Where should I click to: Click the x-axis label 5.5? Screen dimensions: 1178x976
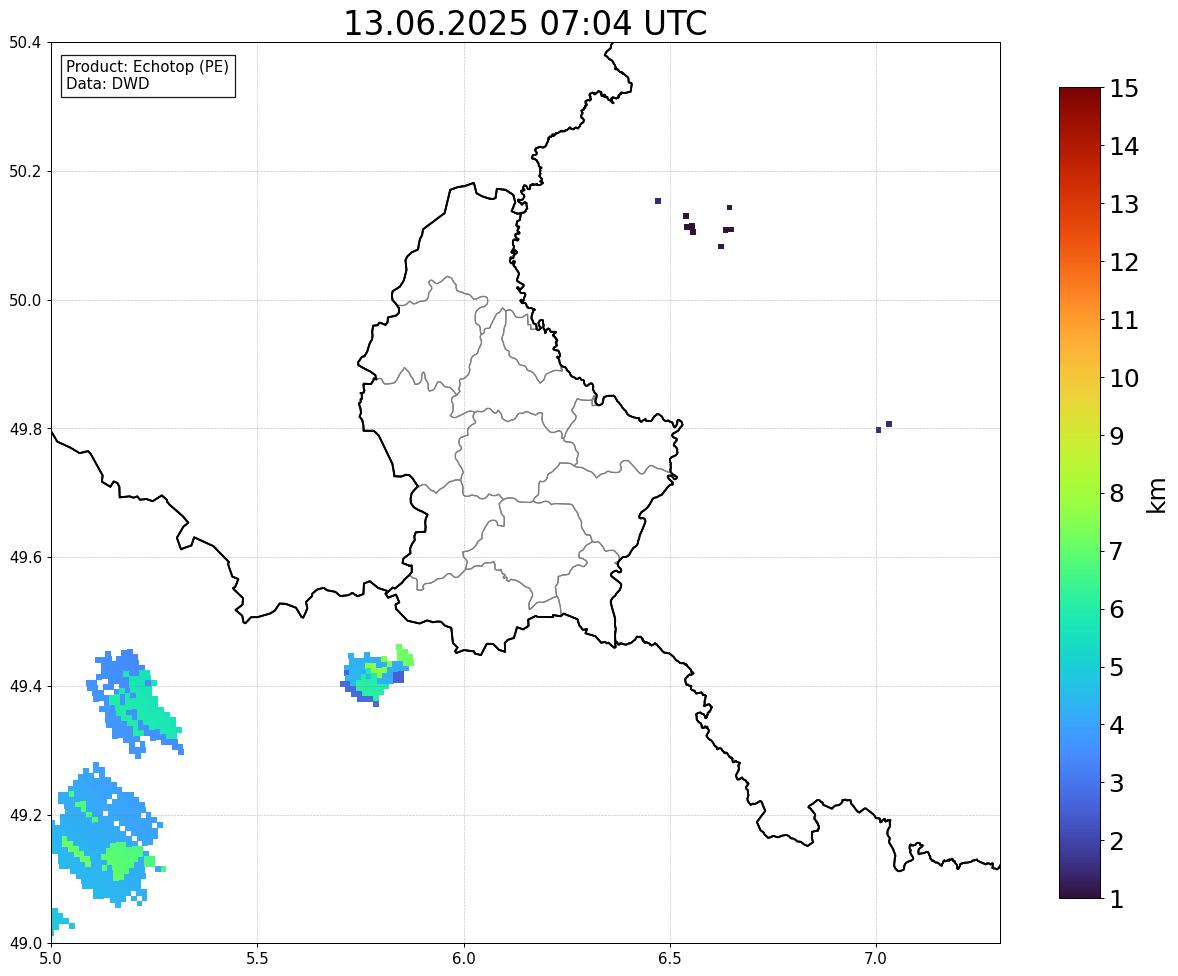[x=257, y=959]
